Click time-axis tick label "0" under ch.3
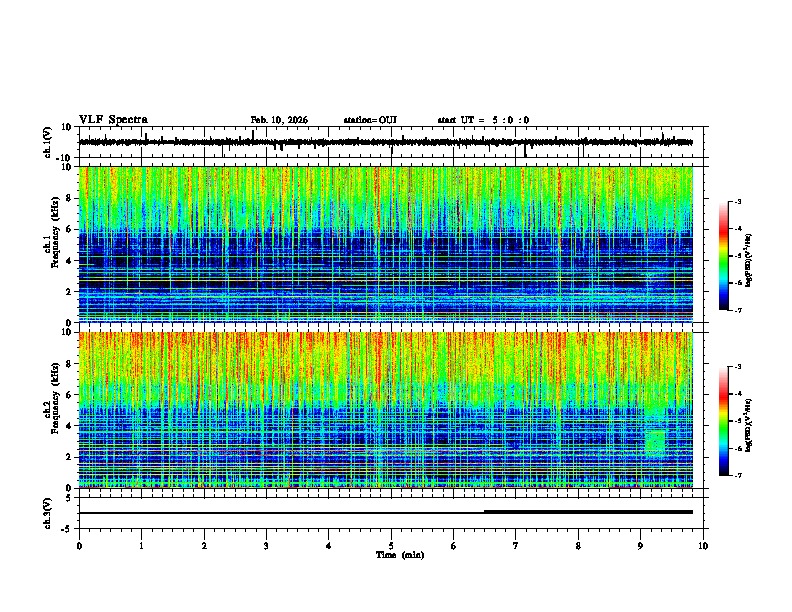This screenshot has height=612, width=792. 79,546
